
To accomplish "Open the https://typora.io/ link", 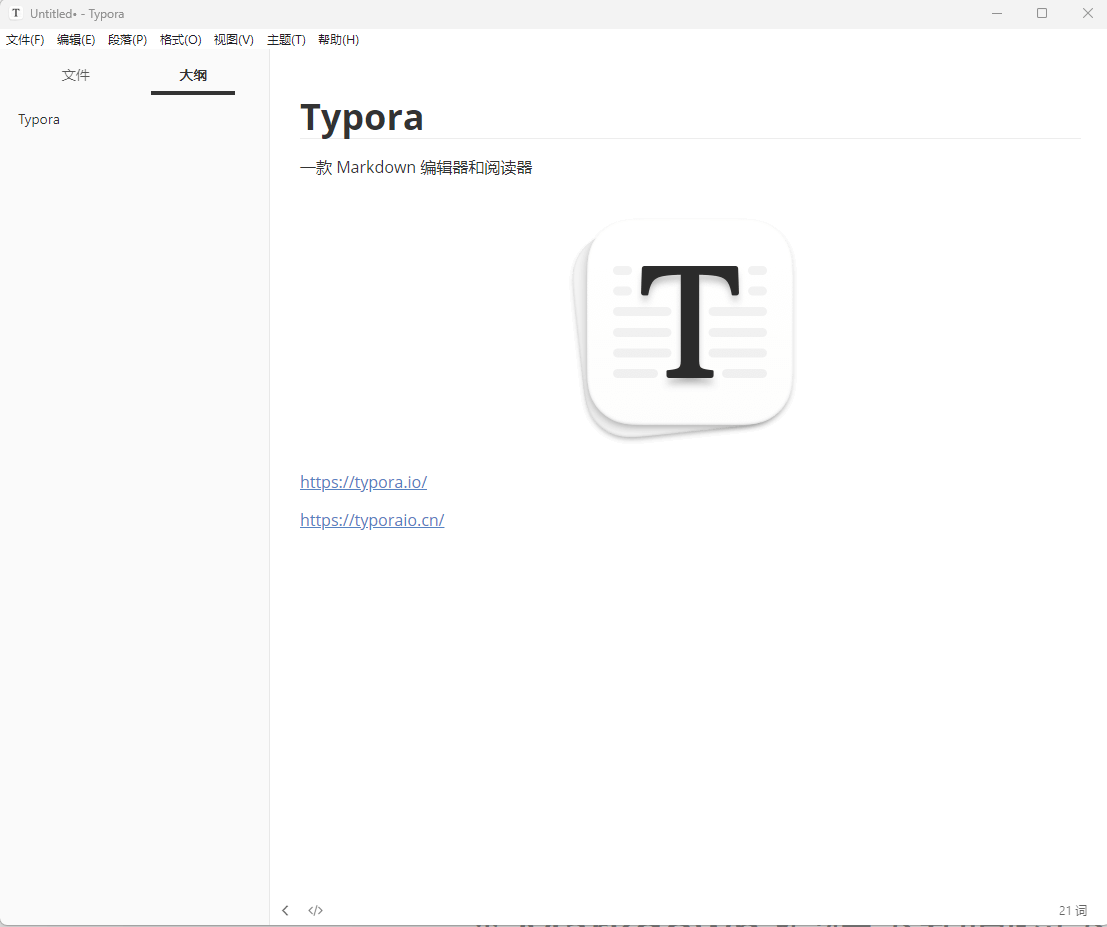I will [x=364, y=482].
